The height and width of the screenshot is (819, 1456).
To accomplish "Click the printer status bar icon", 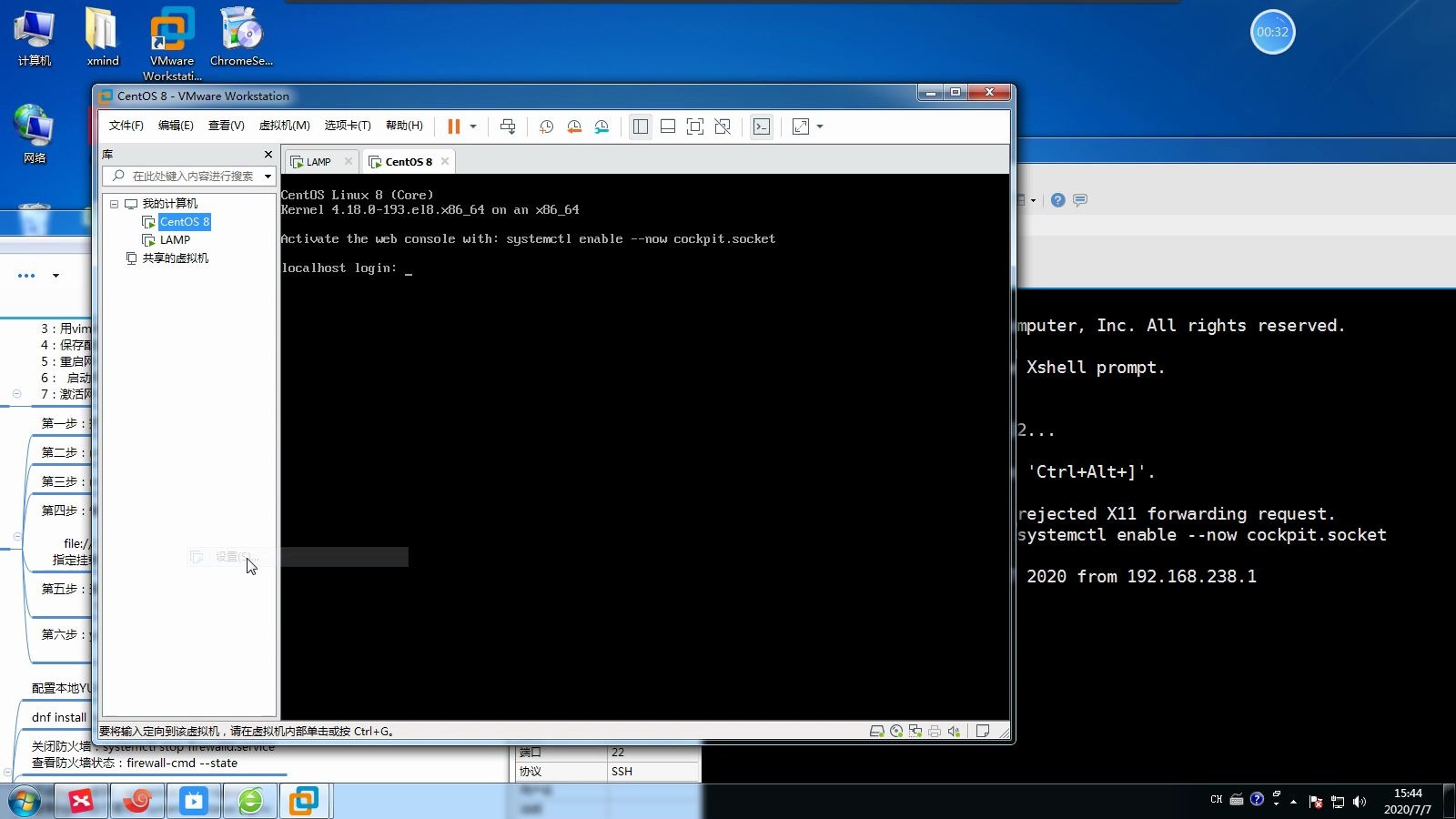I will [x=935, y=731].
